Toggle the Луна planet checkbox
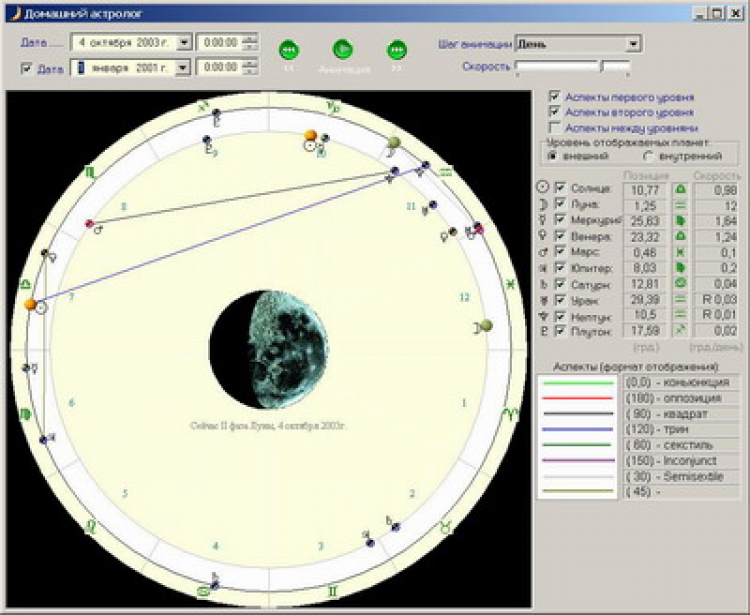Screen dimensions: 750x615 560,203
